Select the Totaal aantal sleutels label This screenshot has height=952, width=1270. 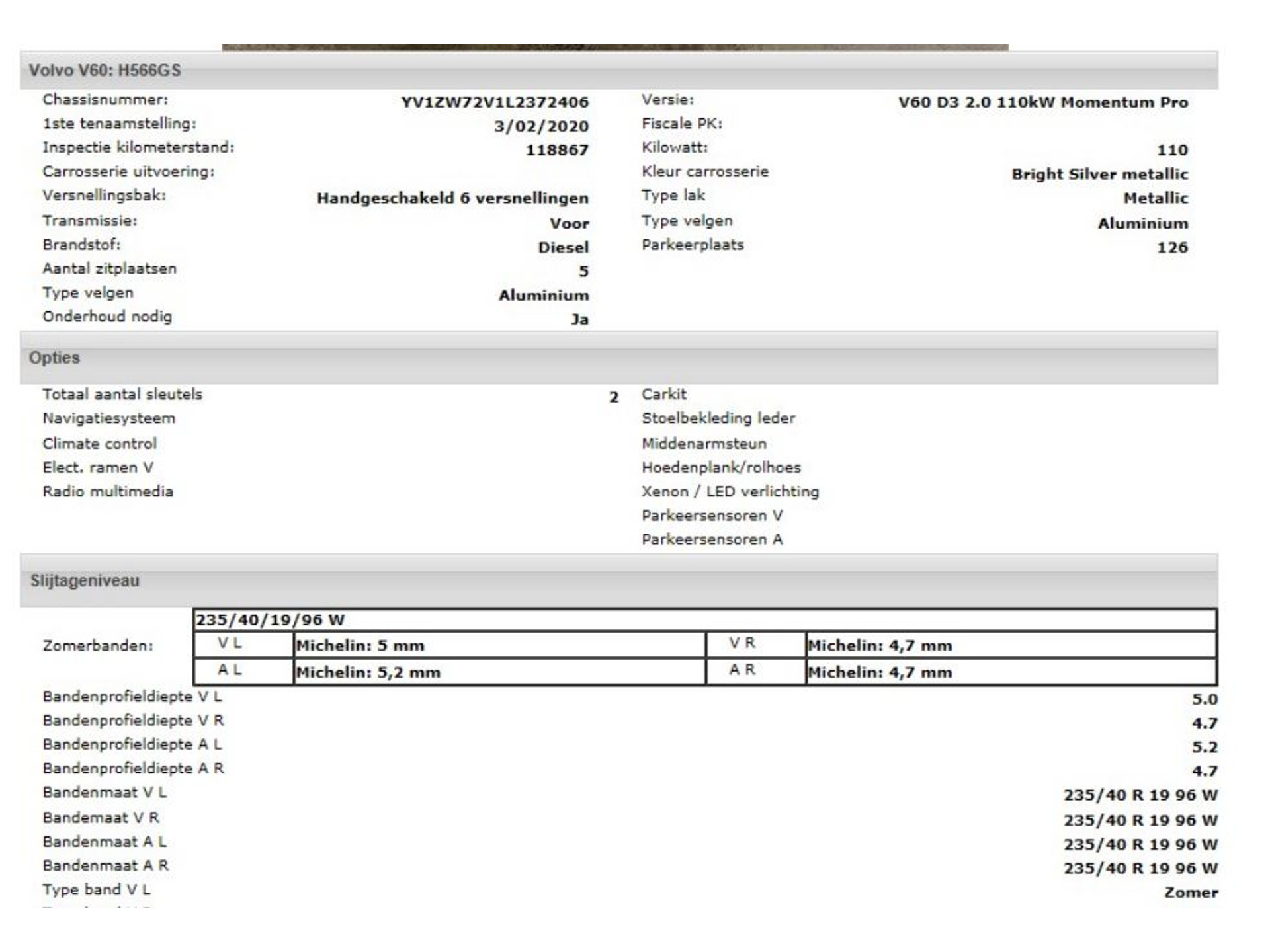(122, 394)
